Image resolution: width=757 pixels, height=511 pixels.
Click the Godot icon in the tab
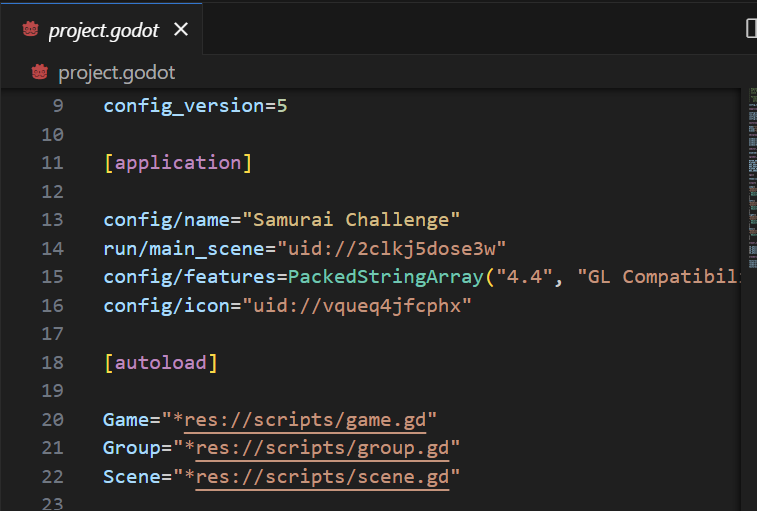coord(30,29)
